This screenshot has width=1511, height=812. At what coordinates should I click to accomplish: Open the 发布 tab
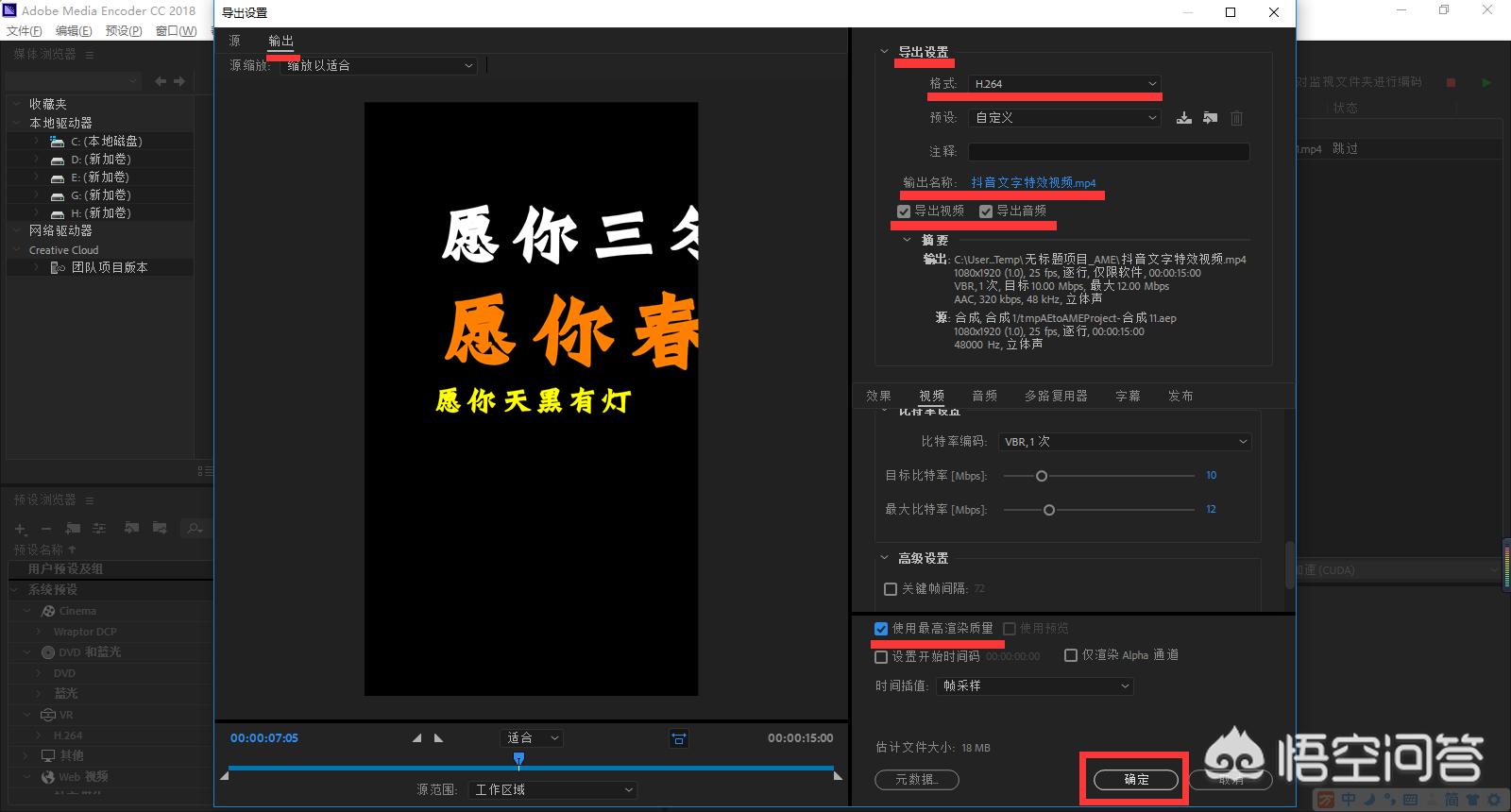1180,396
